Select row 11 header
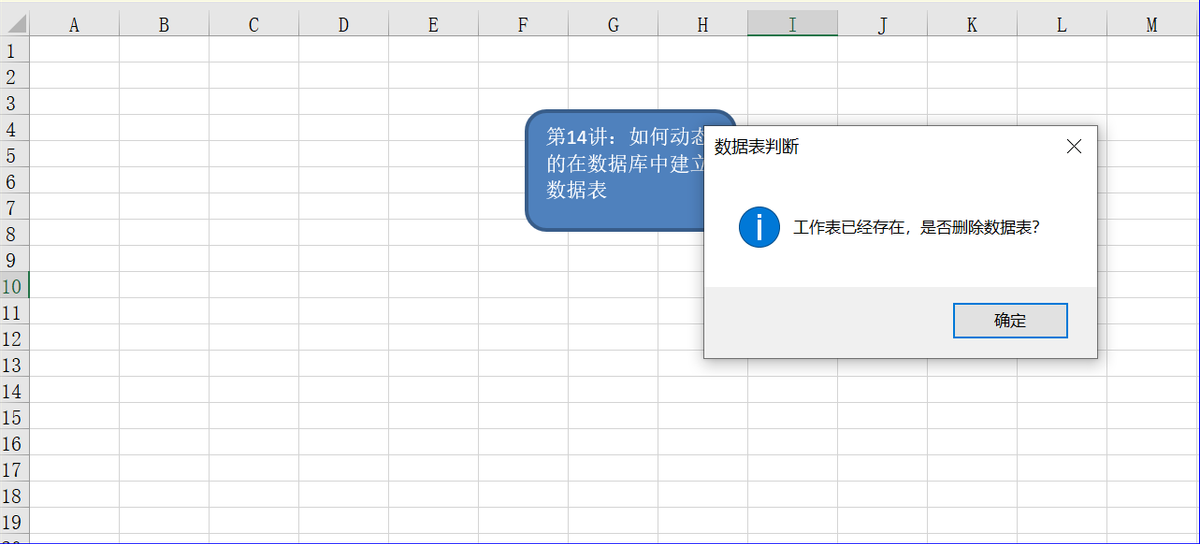The width and height of the screenshot is (1200, 544). coord(14,312)
